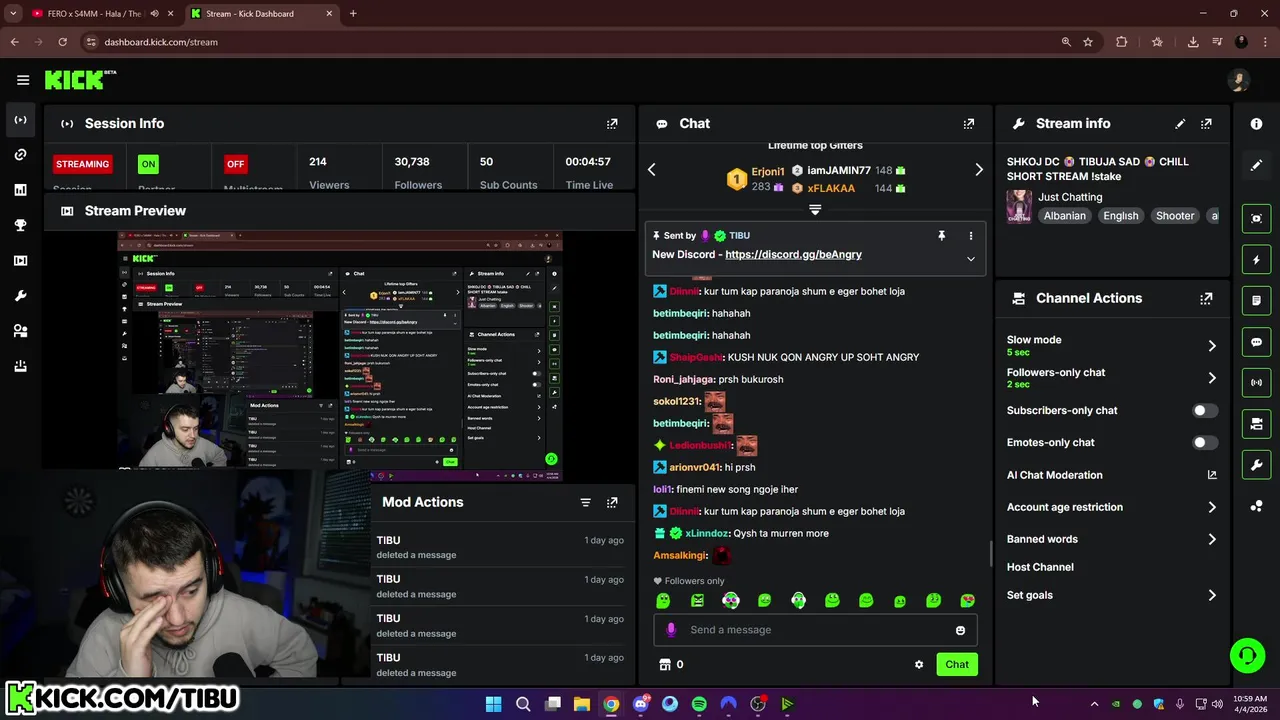Expand Followers-only chat options
Image resolution: width=1280 pixels, height=720 pixels.
[x=1212, y=378]
